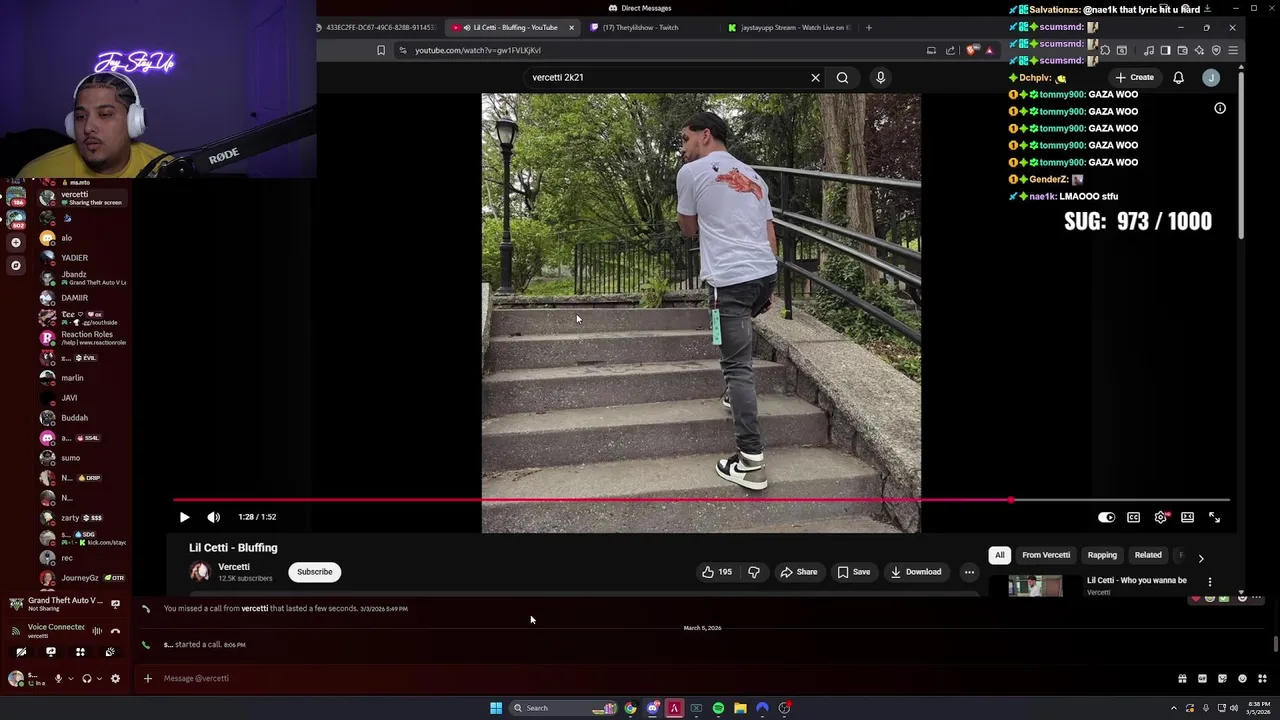Open Vercetti channel avatar
Viewport: 1280px width, 720px height.
(200, 572)
